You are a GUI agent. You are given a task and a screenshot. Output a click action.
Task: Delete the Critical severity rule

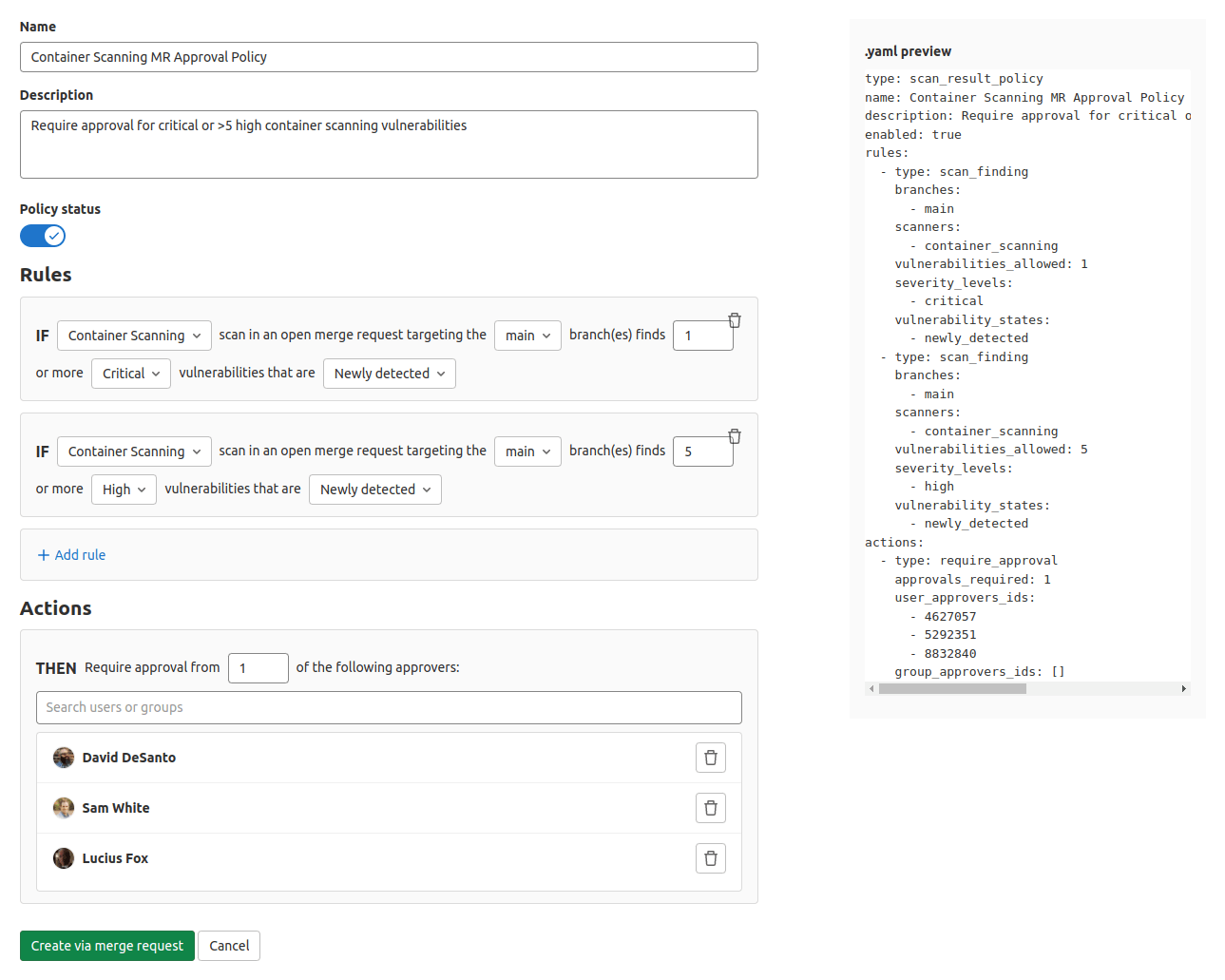point(734,320)
